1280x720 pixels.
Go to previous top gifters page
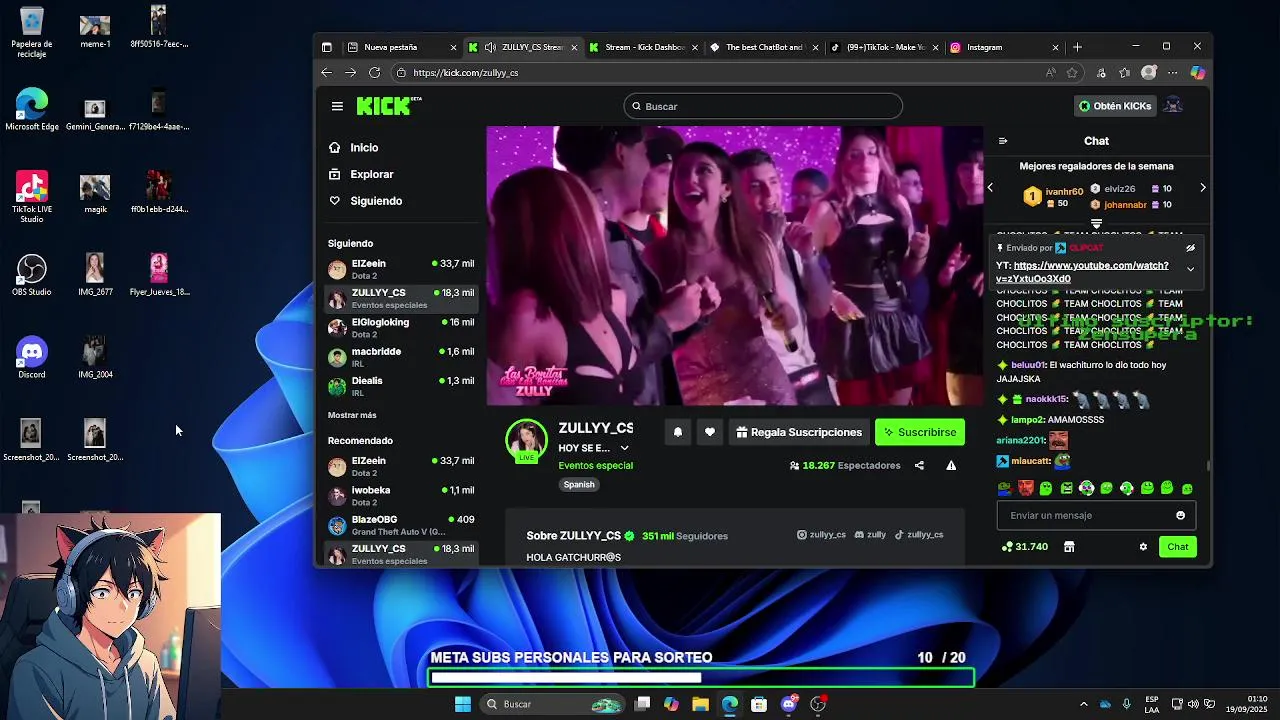(990, 188)
